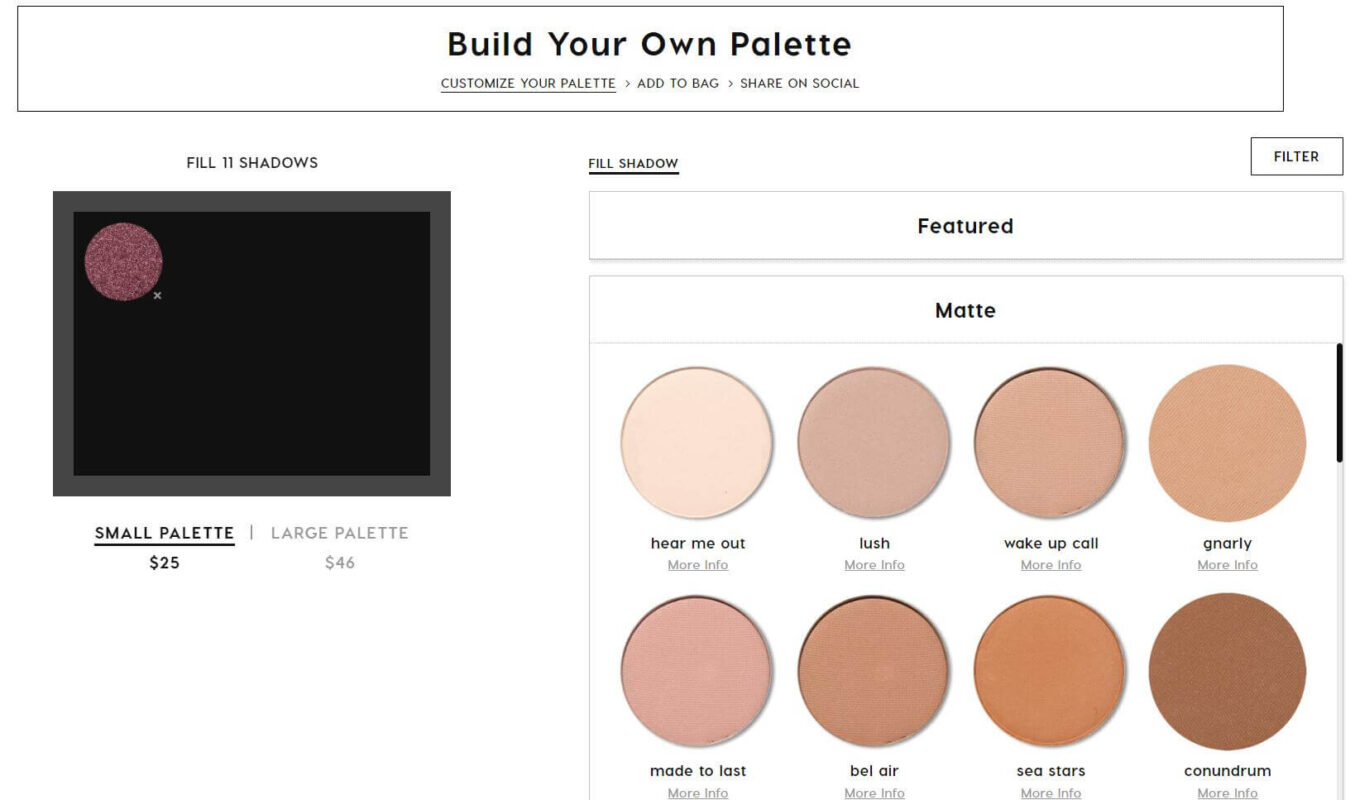Pick the hear me out swatch
Screen dimensions: 1355x800
[x=697, y=442]
